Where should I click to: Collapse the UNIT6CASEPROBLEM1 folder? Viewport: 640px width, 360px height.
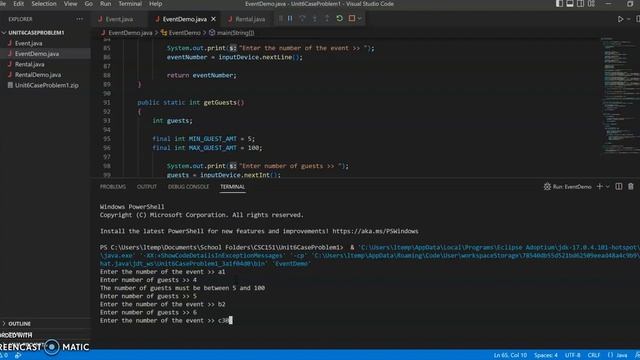click(x=36, y=33)
